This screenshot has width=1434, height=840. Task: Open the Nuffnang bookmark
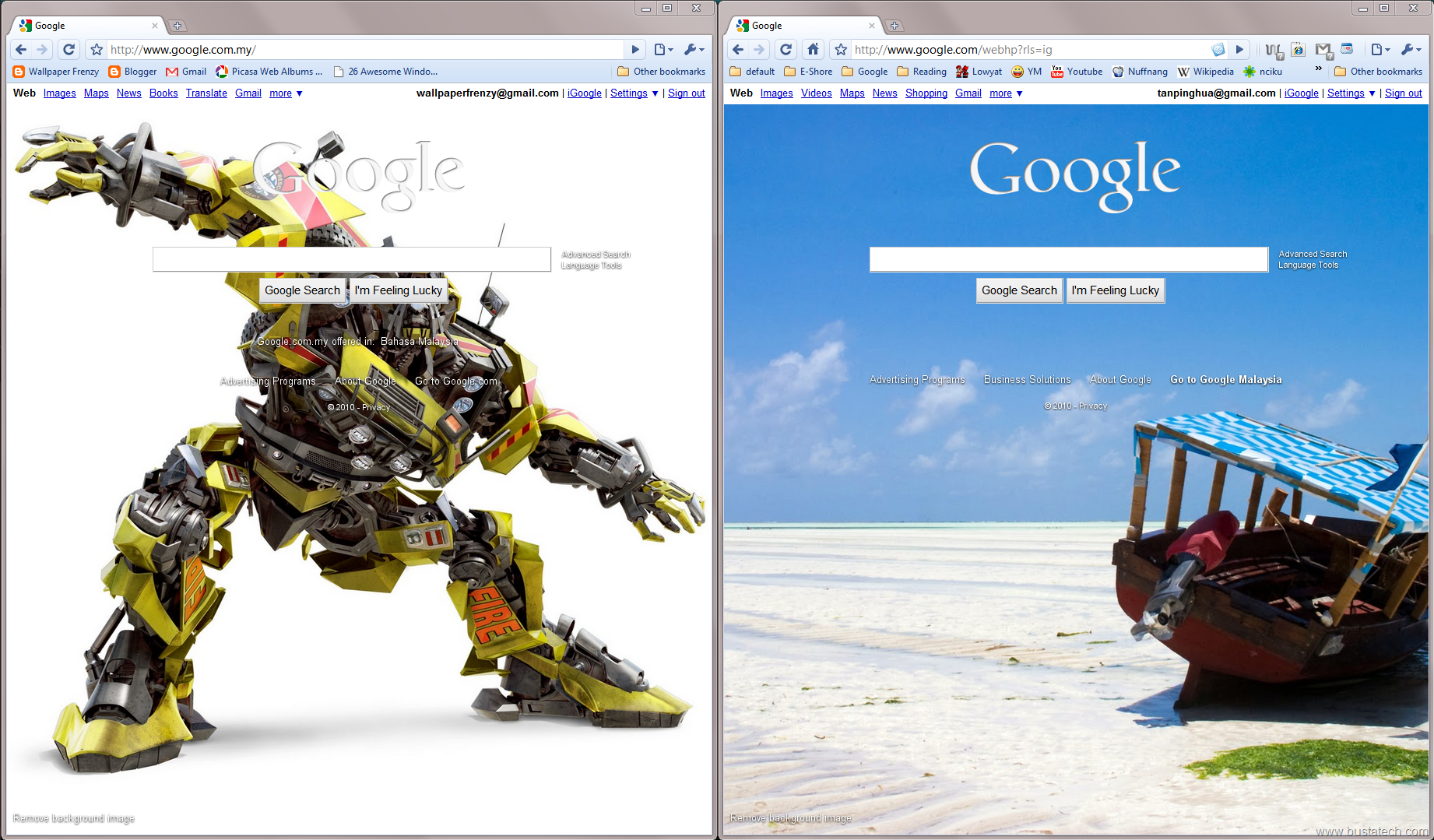click(1140, 72)
